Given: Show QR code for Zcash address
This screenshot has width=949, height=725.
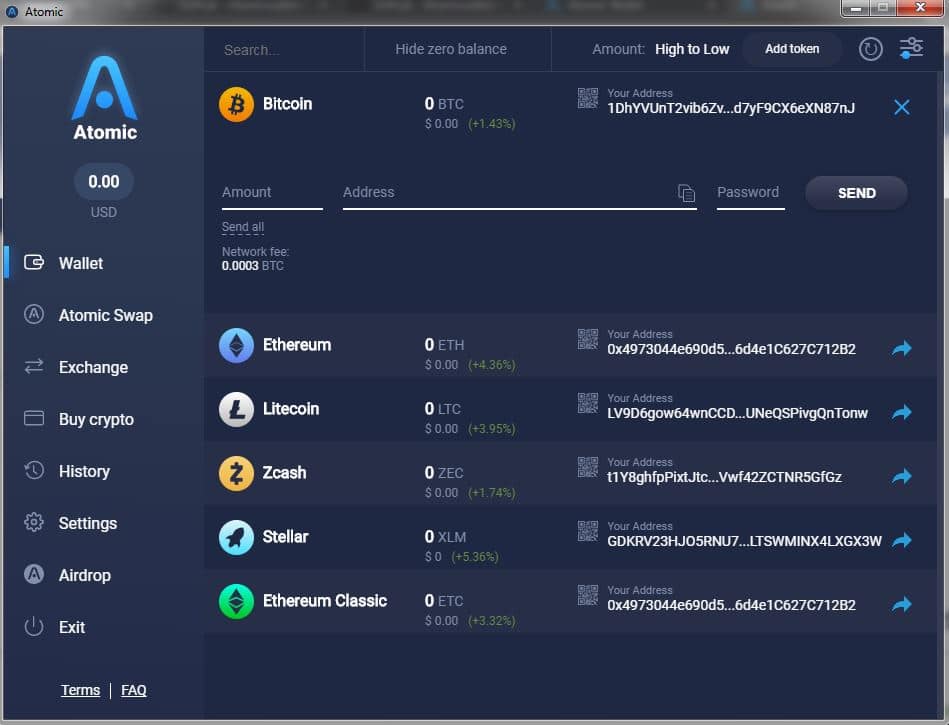Looking at the screenshot, I should coord(588,467).
